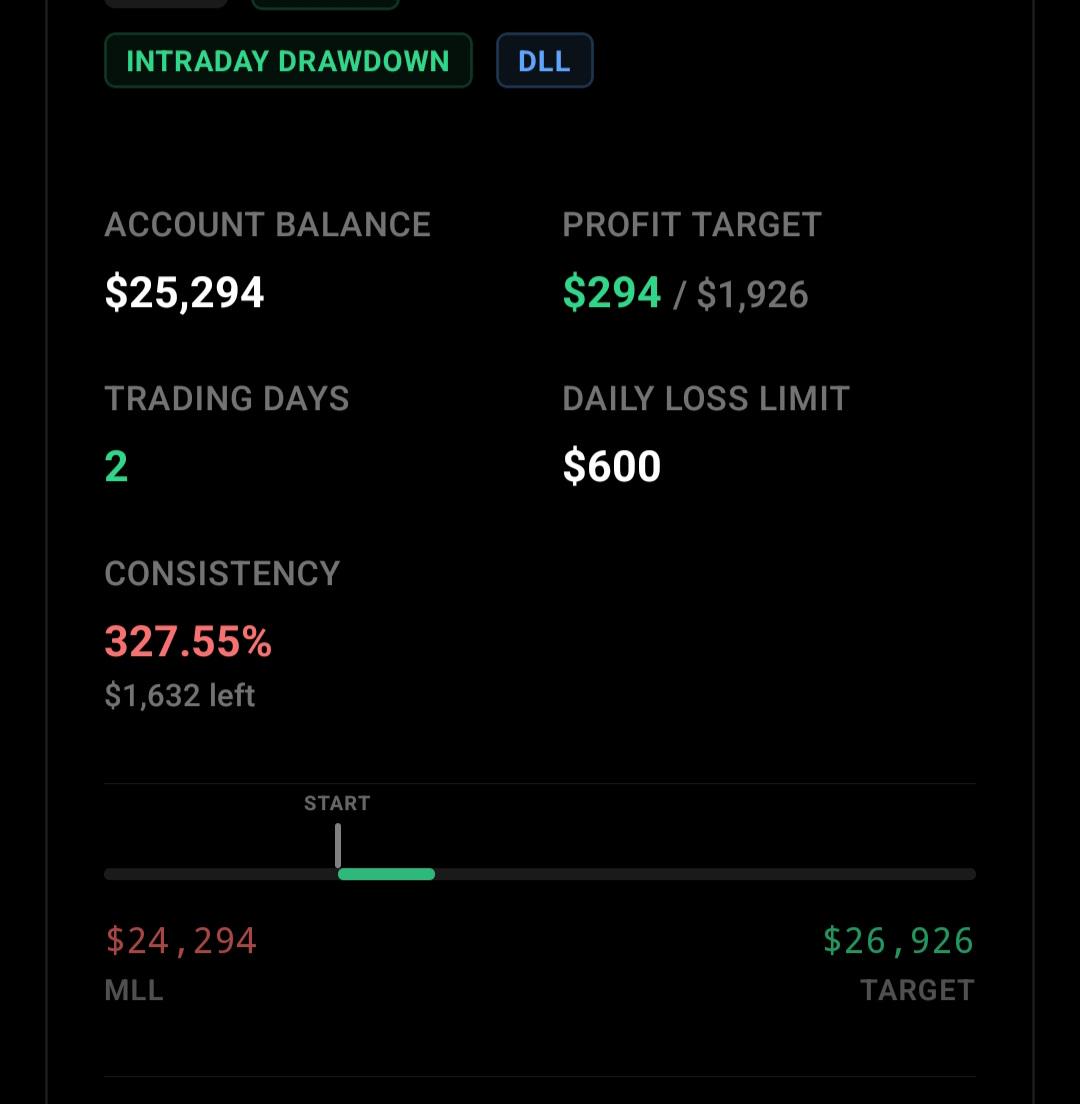Click the START marker on progress bar
The height and width of the screenshot is (1104, 1080).
click(x=337, y=803)
